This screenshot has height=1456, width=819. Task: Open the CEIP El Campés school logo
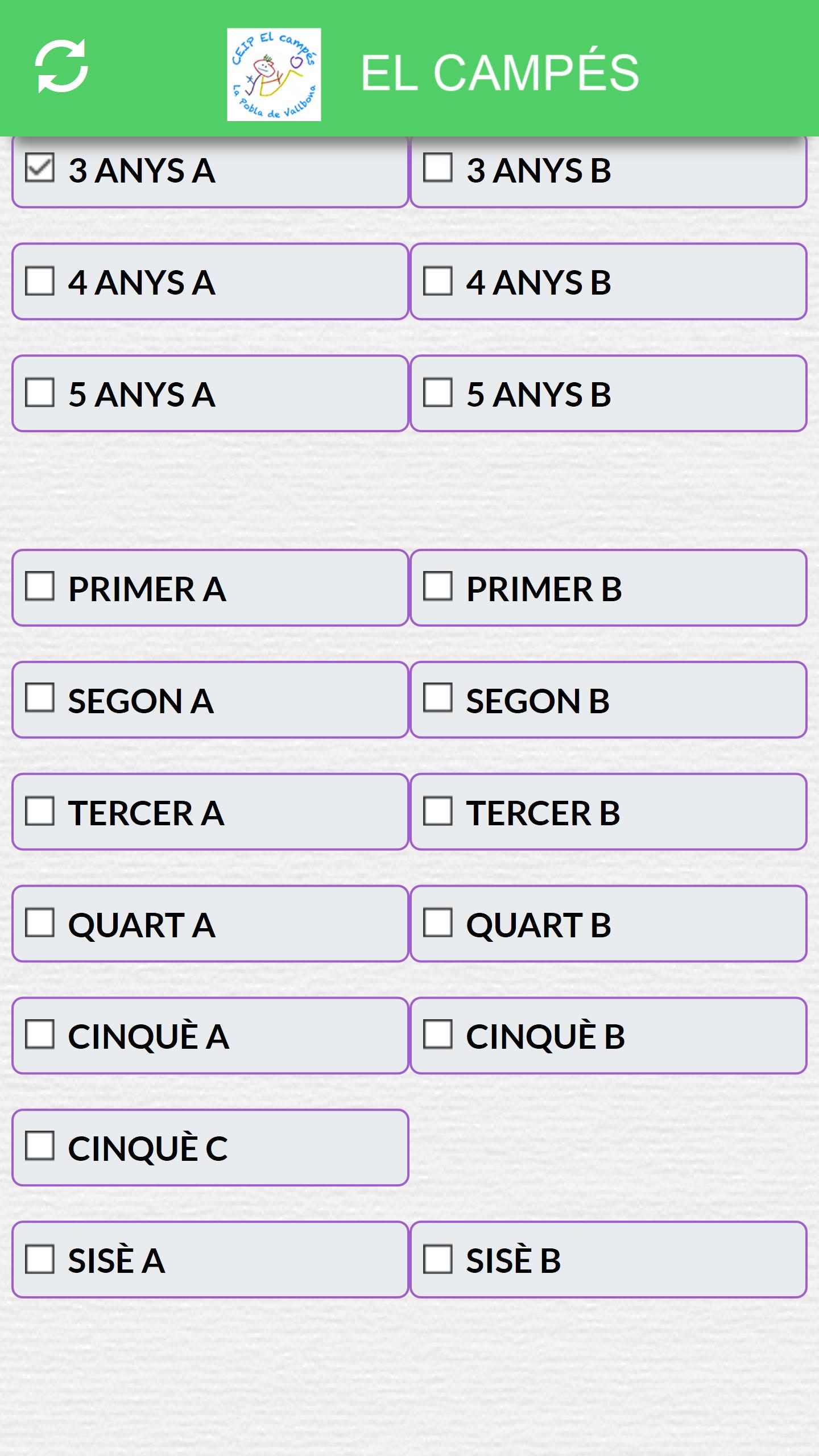pyautogui.click(x=274, y=75)
